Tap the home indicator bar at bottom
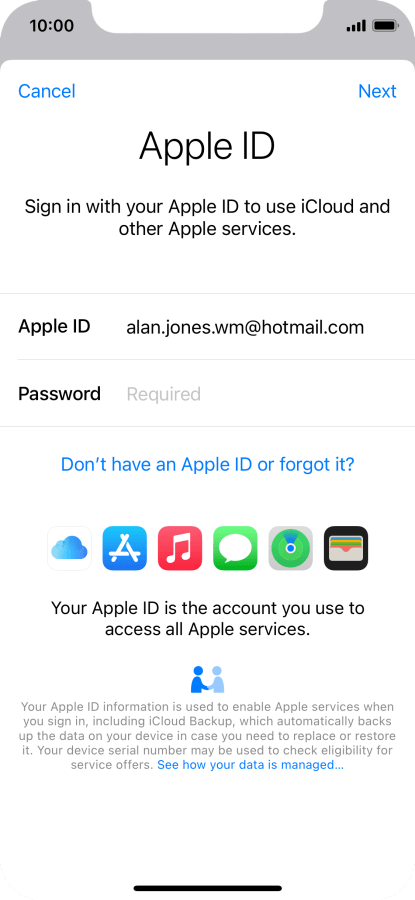This screenshot has height=900, width=415. click(208, 889)
